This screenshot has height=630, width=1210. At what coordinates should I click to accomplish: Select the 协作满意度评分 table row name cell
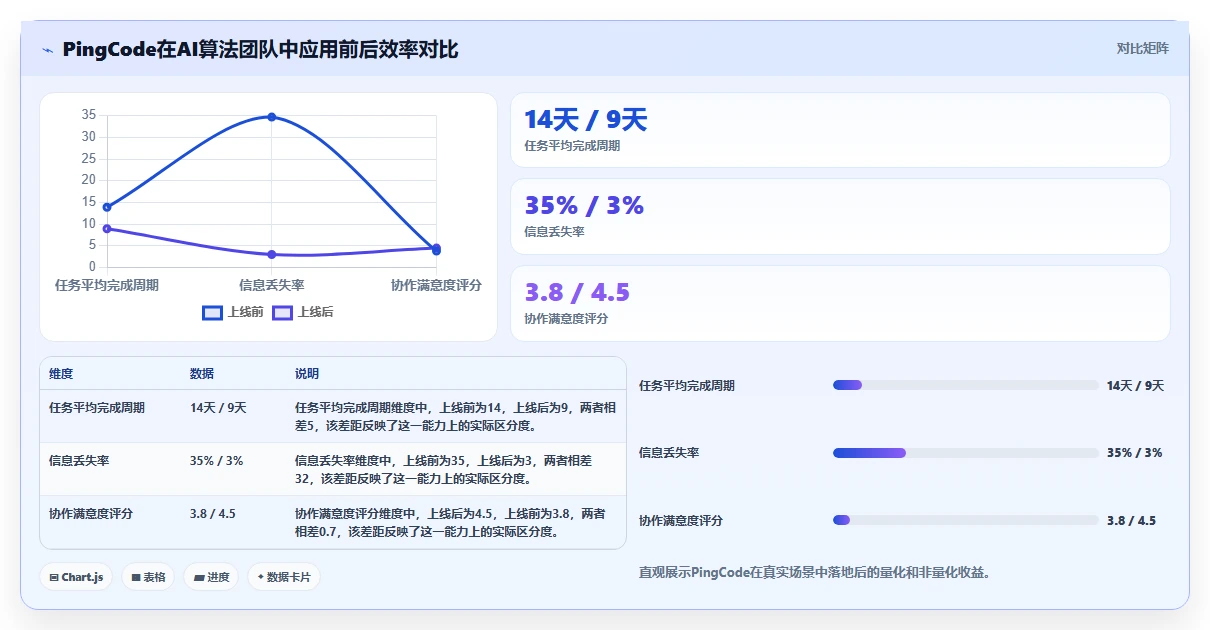(x=91, y=514)
